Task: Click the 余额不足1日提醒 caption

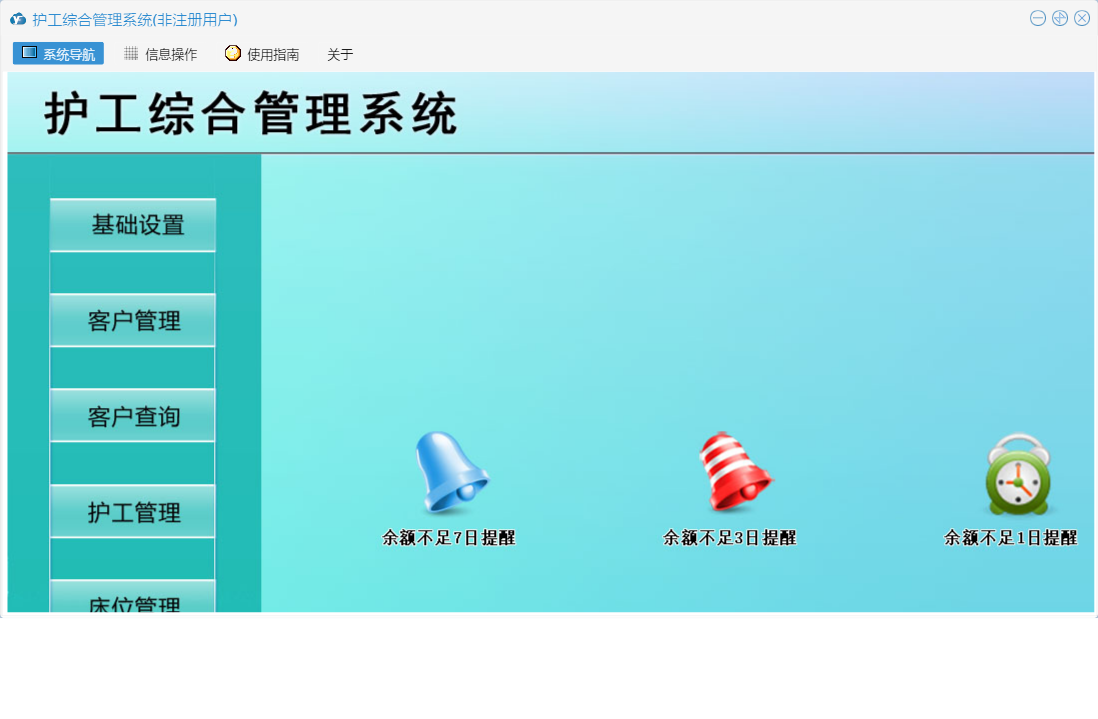Action: 1011,538
